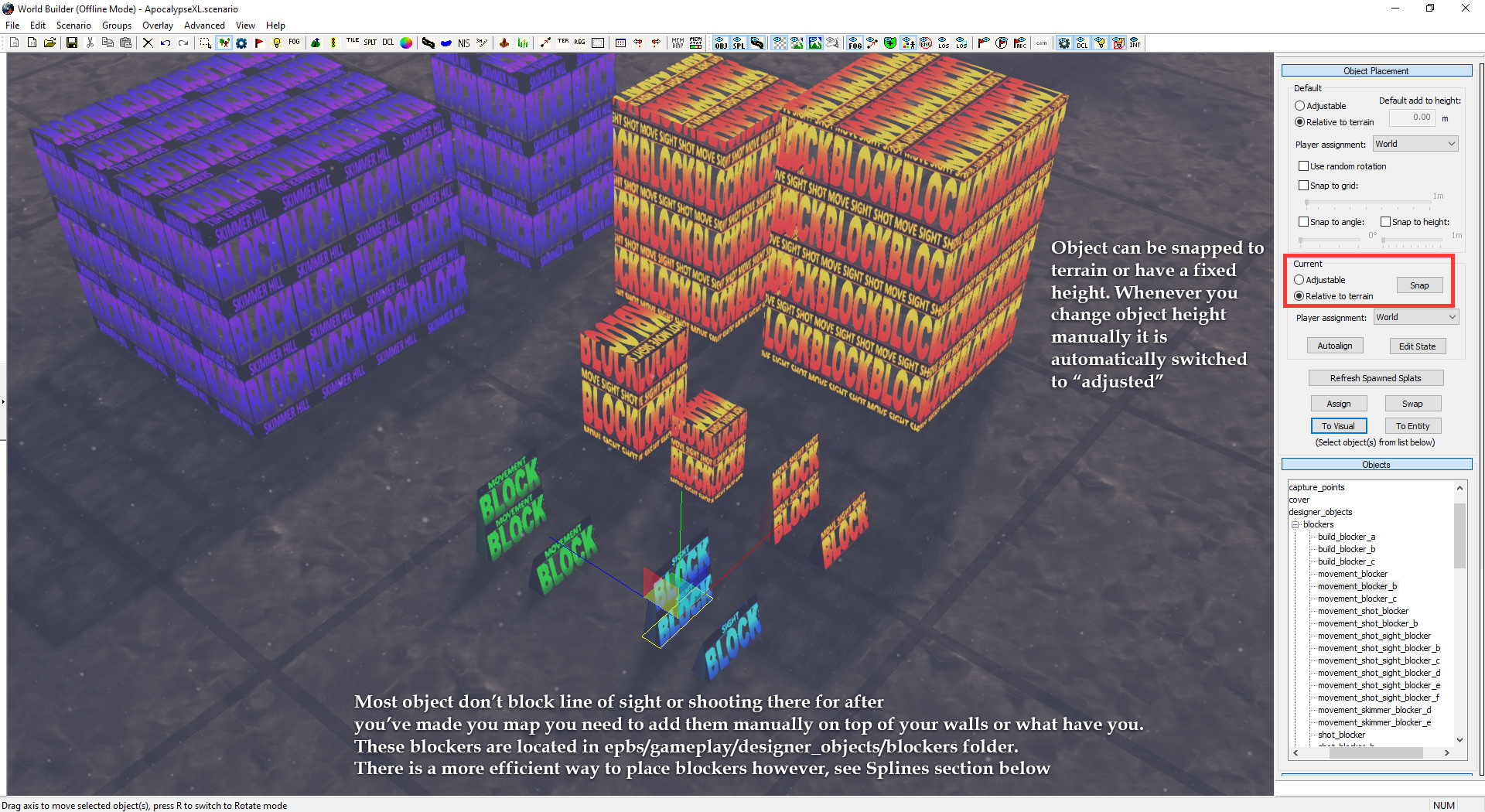
Task: Click the TILE toolbar icon
Action: [353, 43]
